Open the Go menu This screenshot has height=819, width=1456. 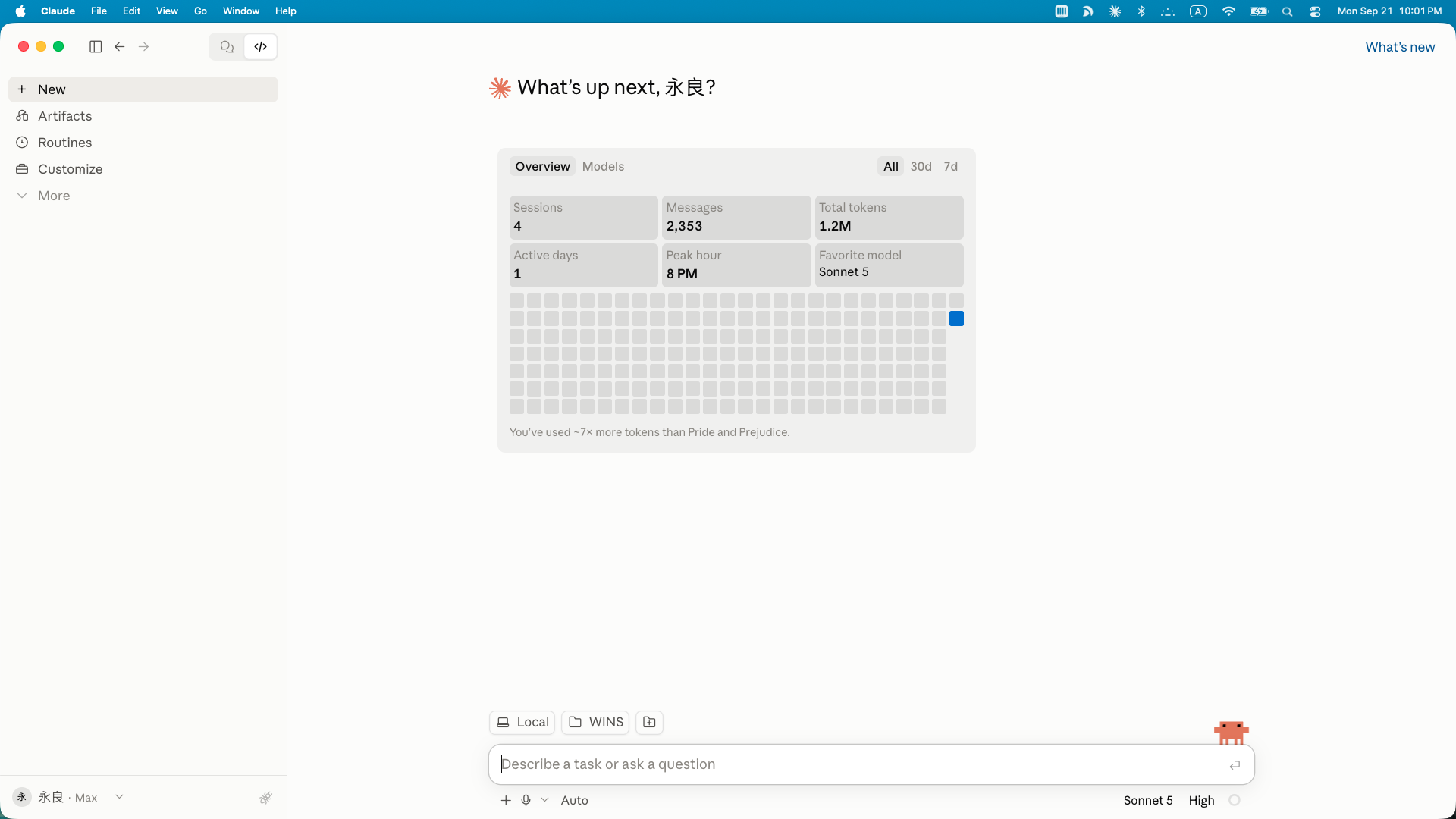[200, 11]
